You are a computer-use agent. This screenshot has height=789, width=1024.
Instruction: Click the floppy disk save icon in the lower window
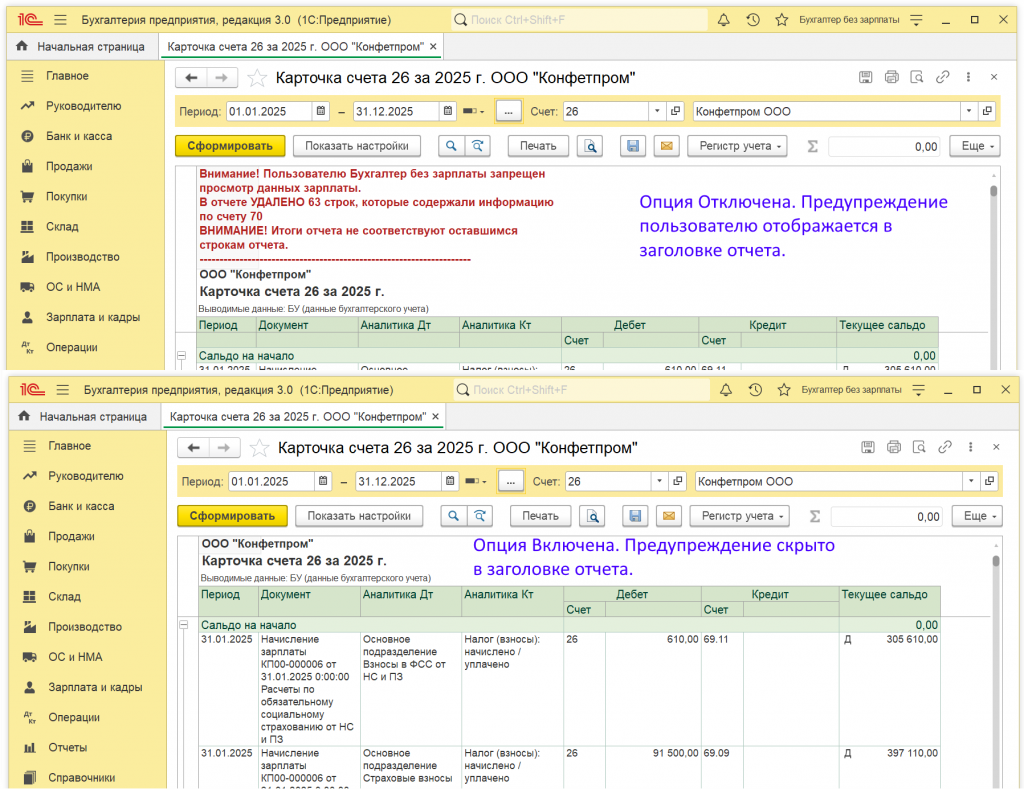tap(634, 516)
